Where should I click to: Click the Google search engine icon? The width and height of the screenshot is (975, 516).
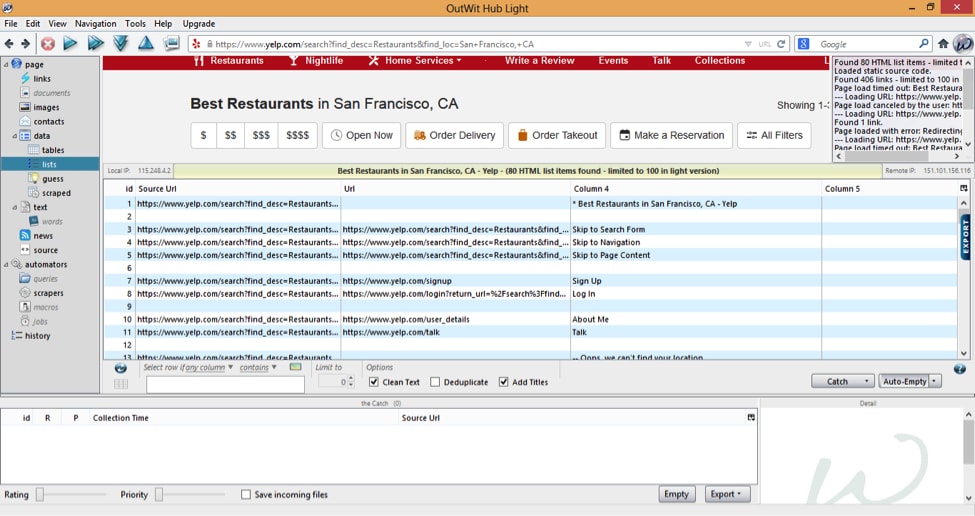point(803,44)
